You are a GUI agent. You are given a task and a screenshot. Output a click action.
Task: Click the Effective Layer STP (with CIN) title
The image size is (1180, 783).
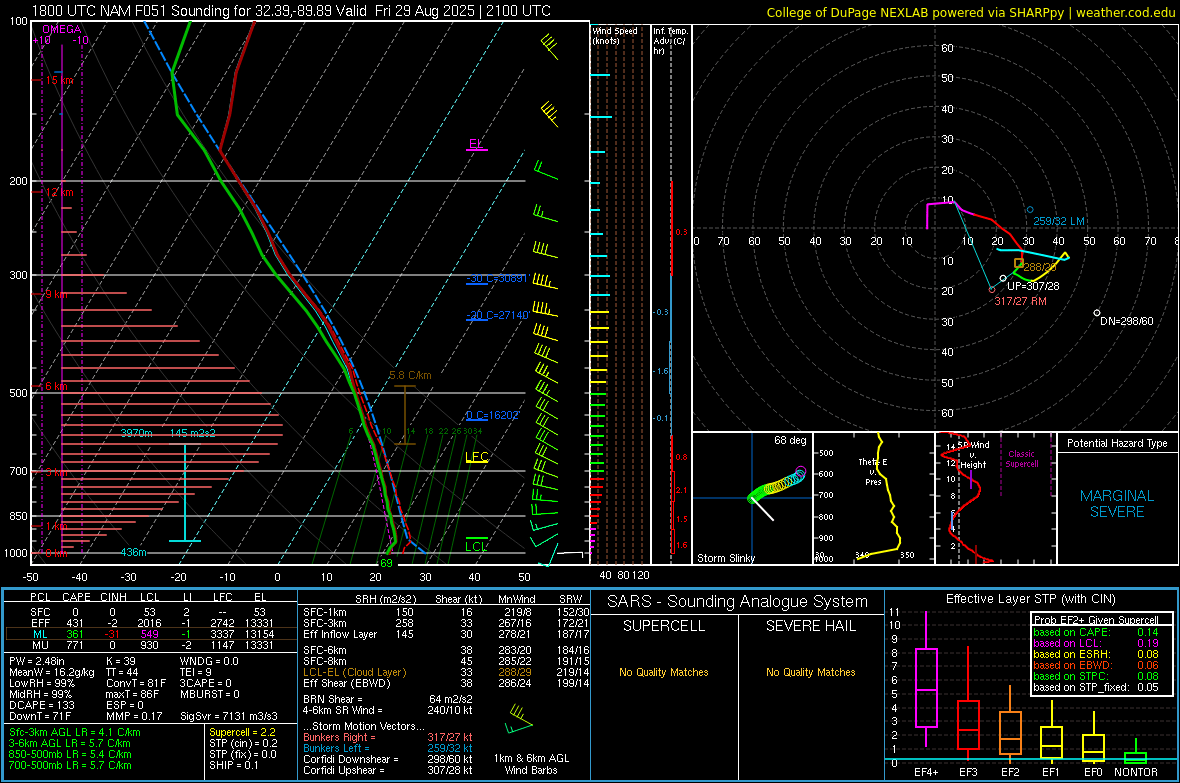[x=1030, y=599]
